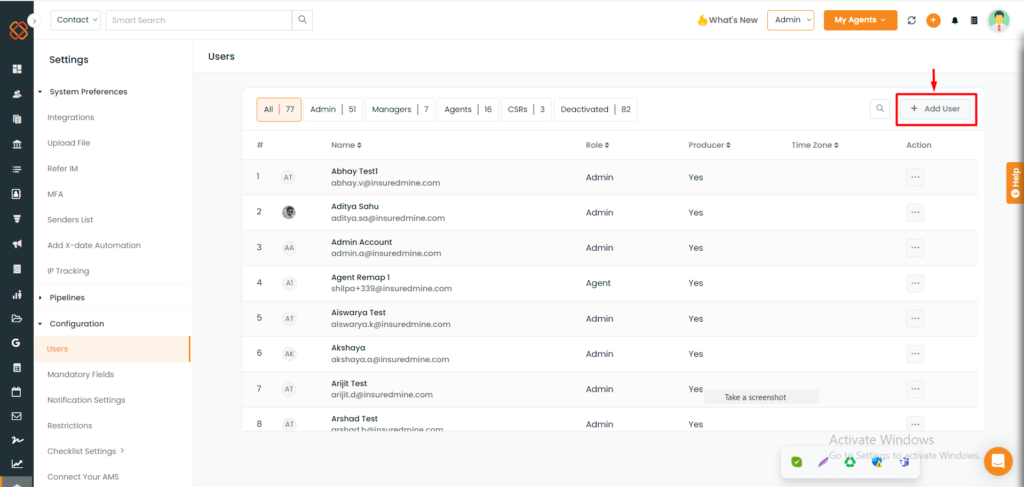
Task: Open the orange chat widget bubble
Action: point(997,461)
